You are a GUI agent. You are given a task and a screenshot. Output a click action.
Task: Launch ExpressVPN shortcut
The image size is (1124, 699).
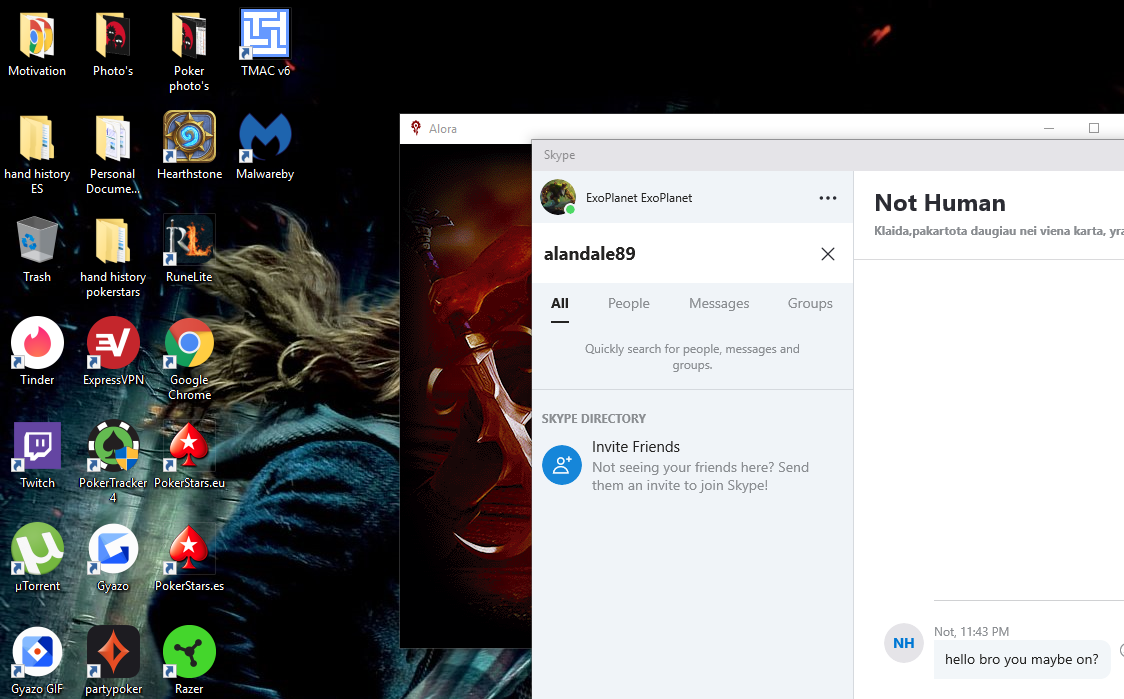(113, 343)
